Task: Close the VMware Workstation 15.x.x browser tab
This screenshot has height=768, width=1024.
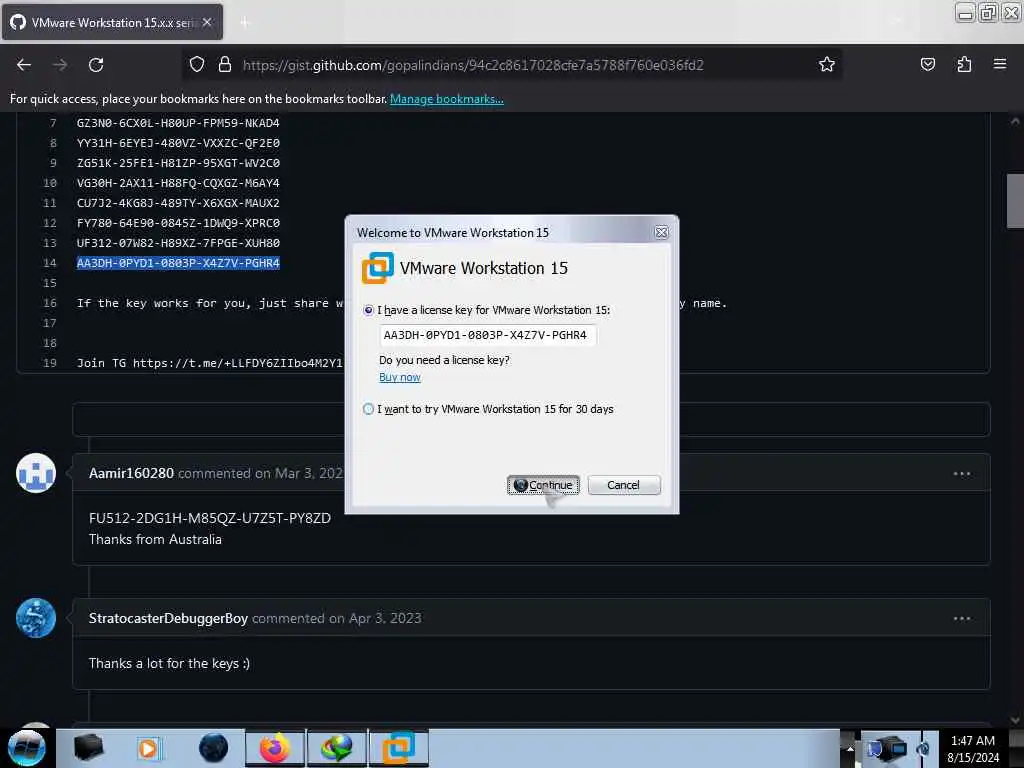Action: click(207, 22)
